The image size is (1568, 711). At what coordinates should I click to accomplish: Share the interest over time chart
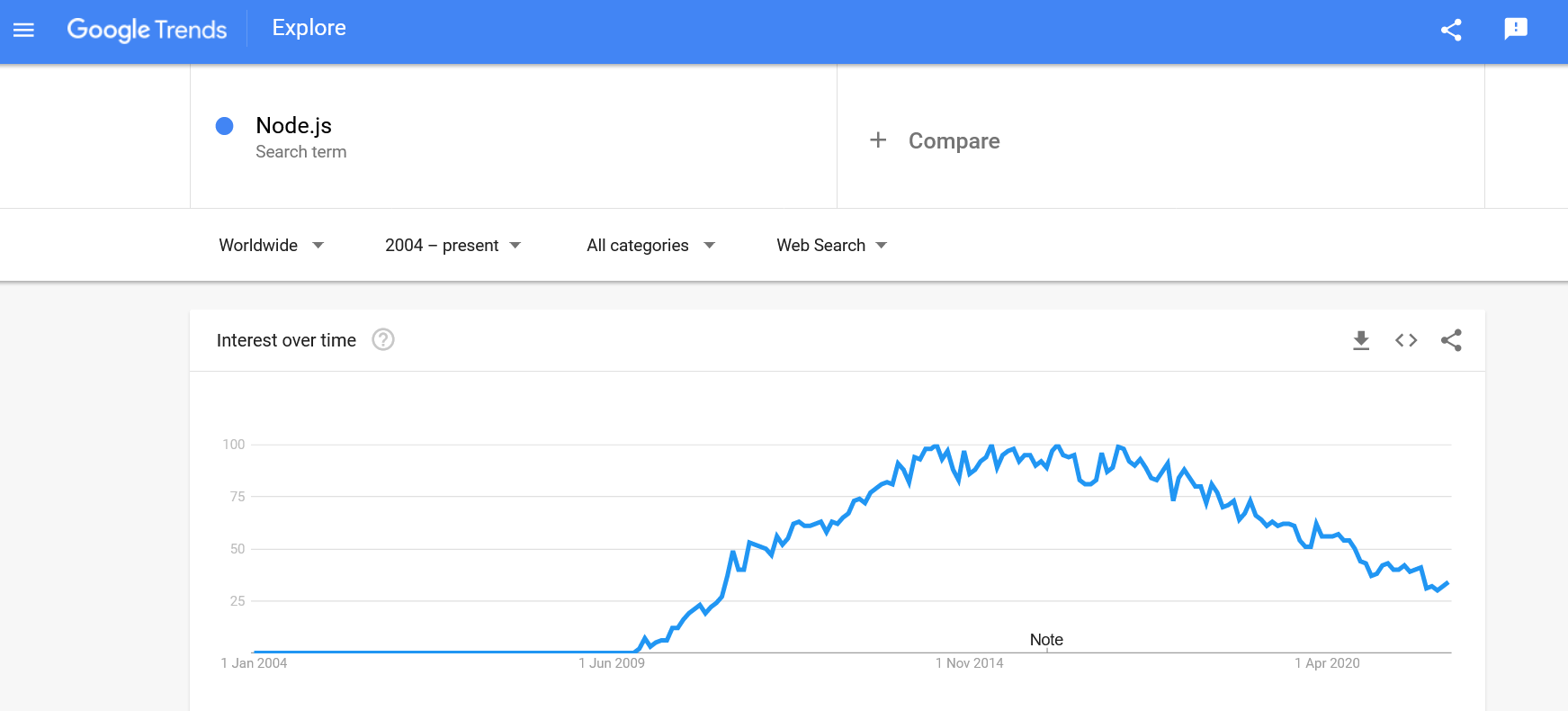1451,340
